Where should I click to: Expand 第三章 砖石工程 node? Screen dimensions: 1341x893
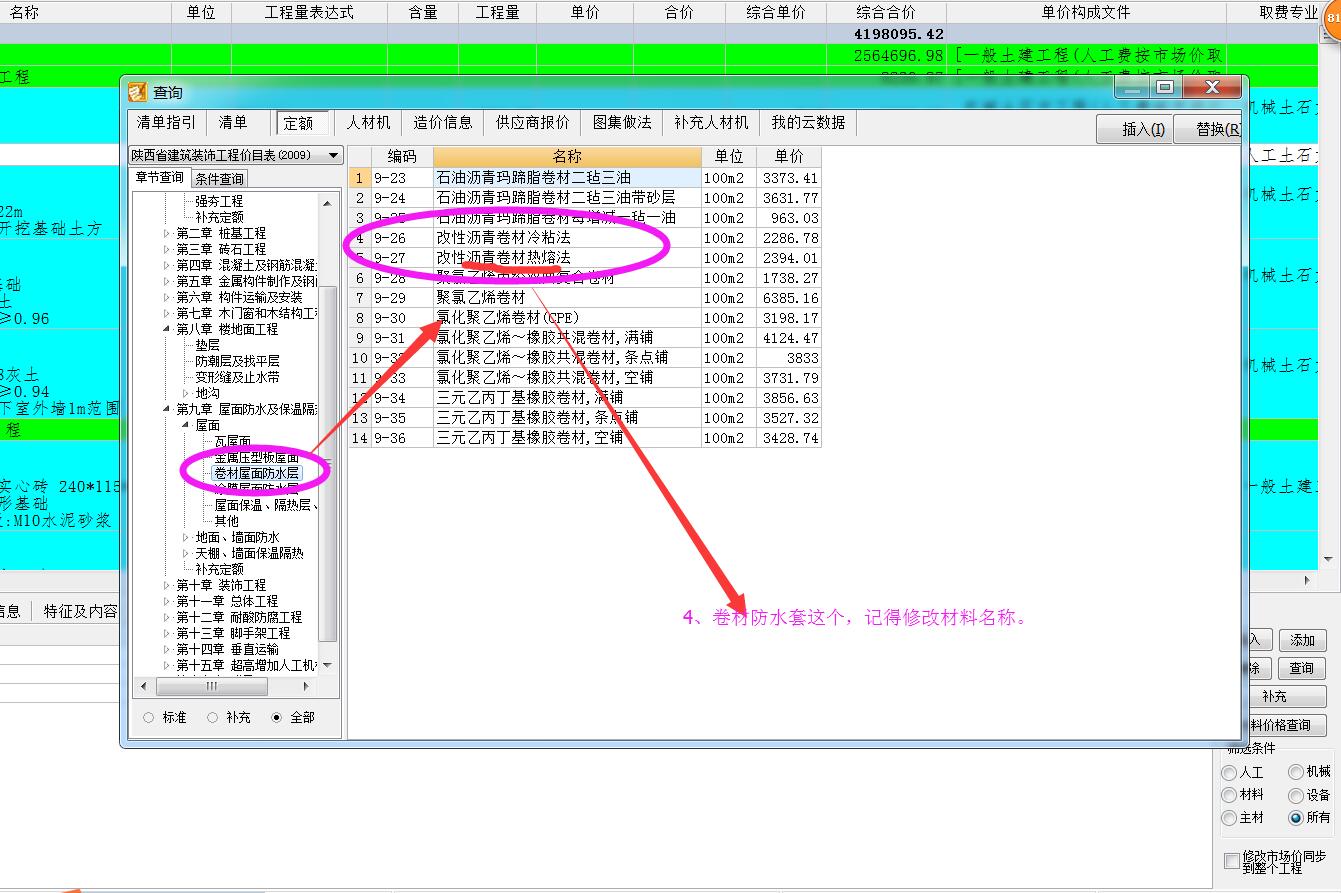click(168, 249)
